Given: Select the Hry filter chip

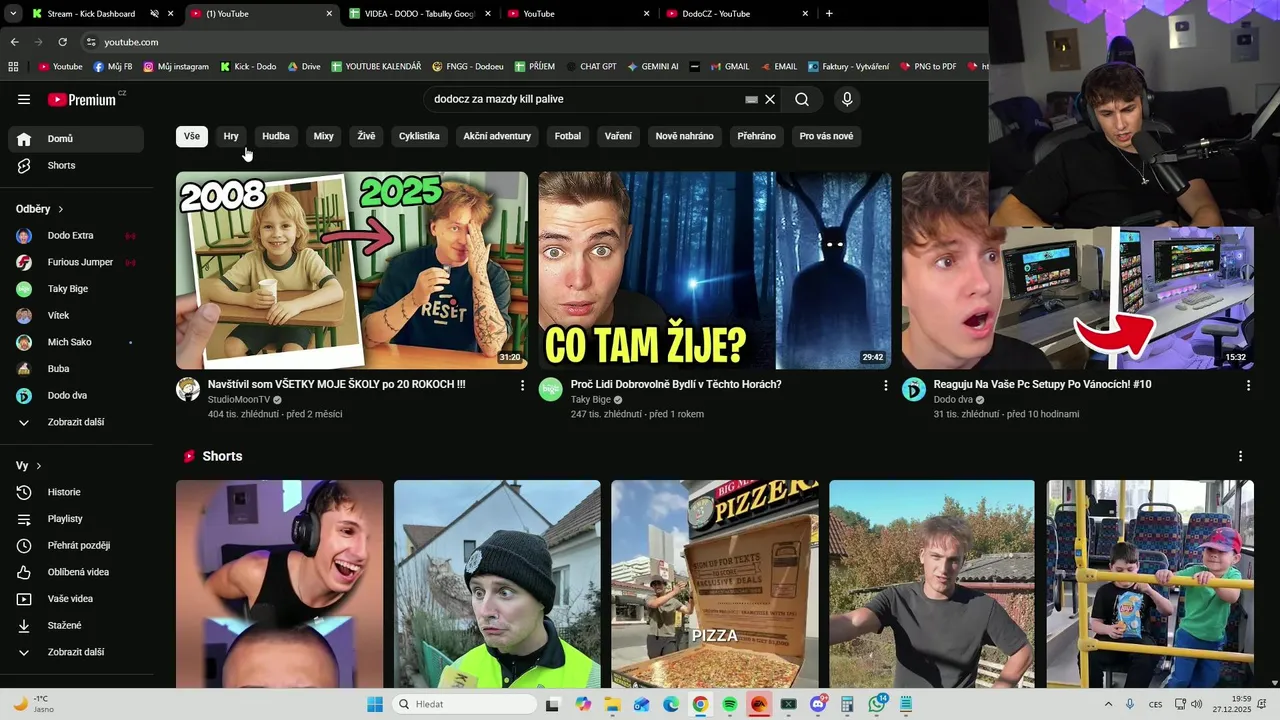Looking at the screenshot, I should 231,136.
